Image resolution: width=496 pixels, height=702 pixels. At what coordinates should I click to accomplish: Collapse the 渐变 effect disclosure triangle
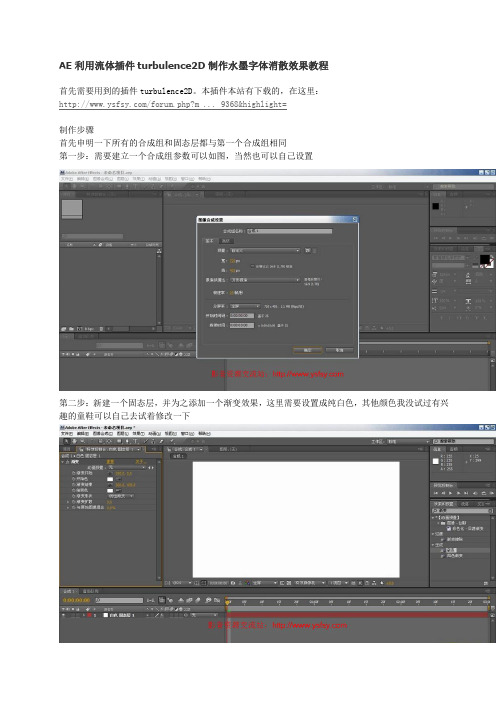[x=62, y=462]
